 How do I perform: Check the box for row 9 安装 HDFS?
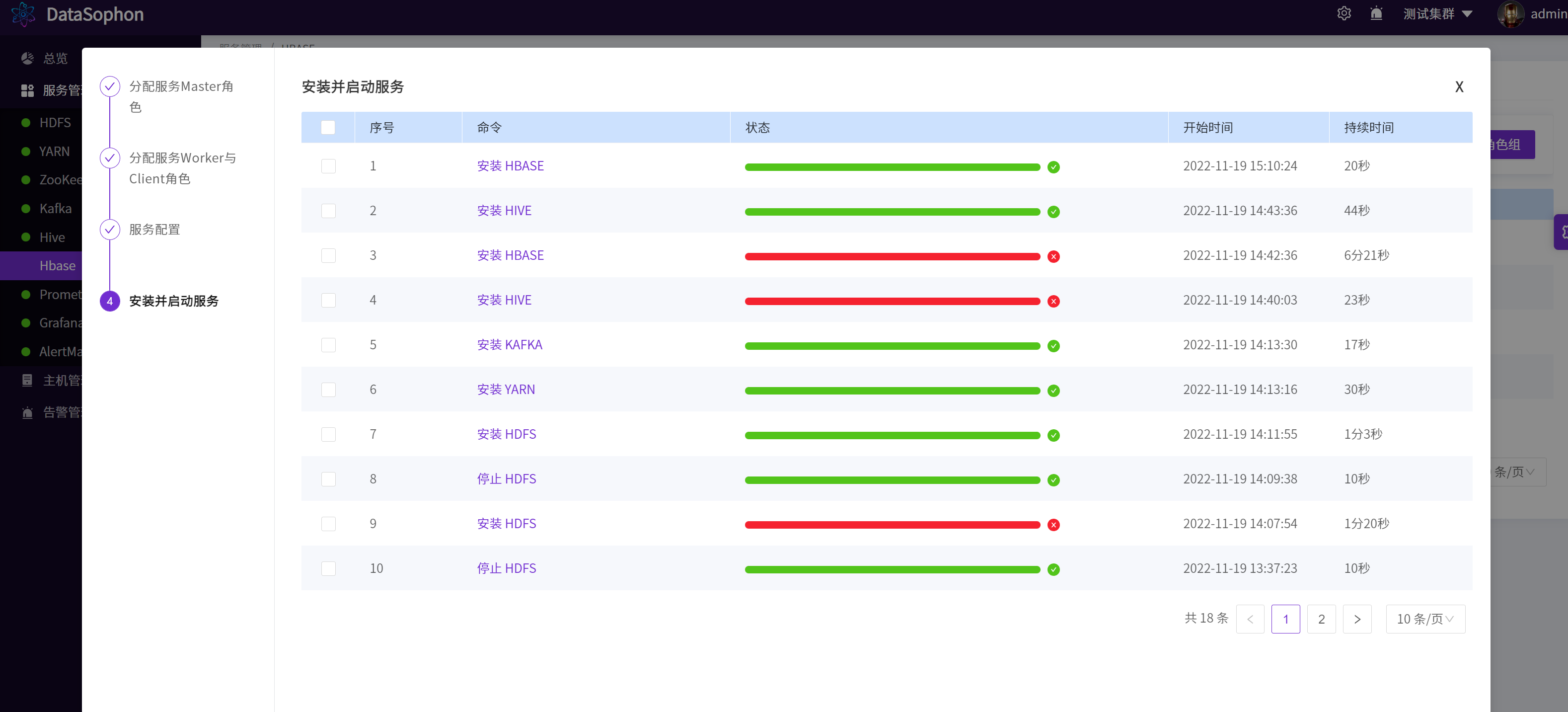coord(328,524)
